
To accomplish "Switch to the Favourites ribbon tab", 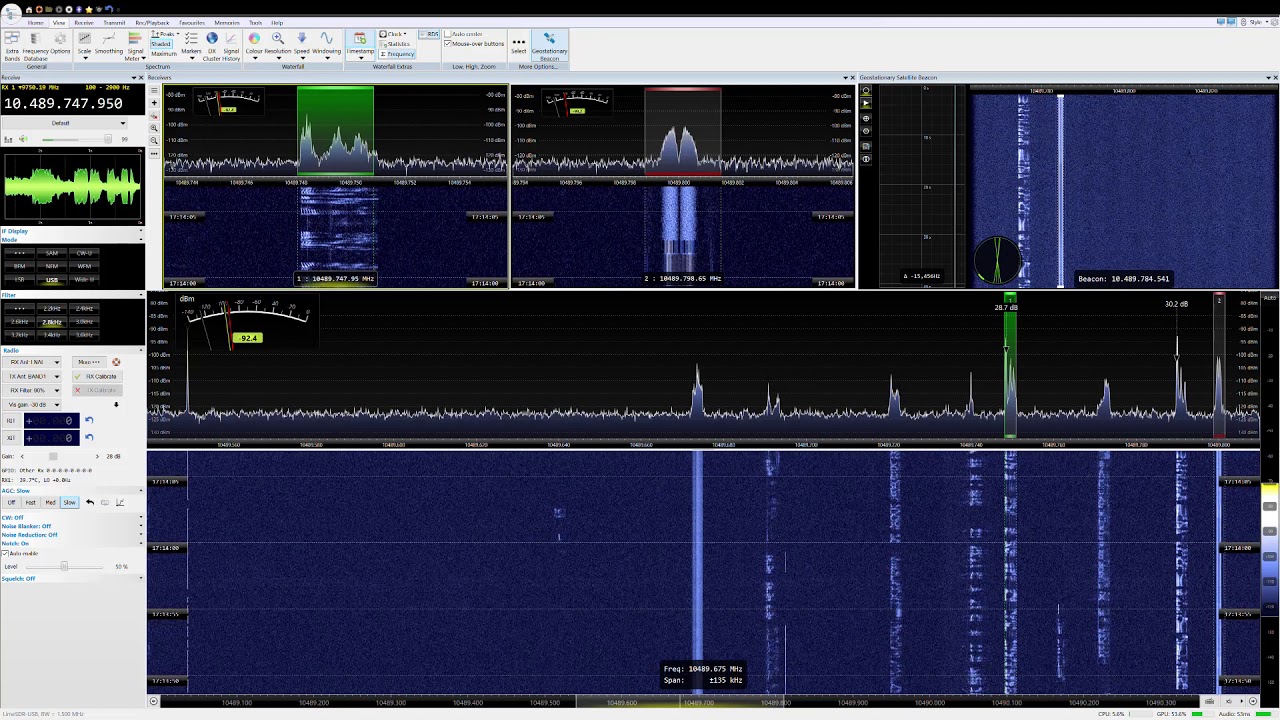I will tap(192, 22).
